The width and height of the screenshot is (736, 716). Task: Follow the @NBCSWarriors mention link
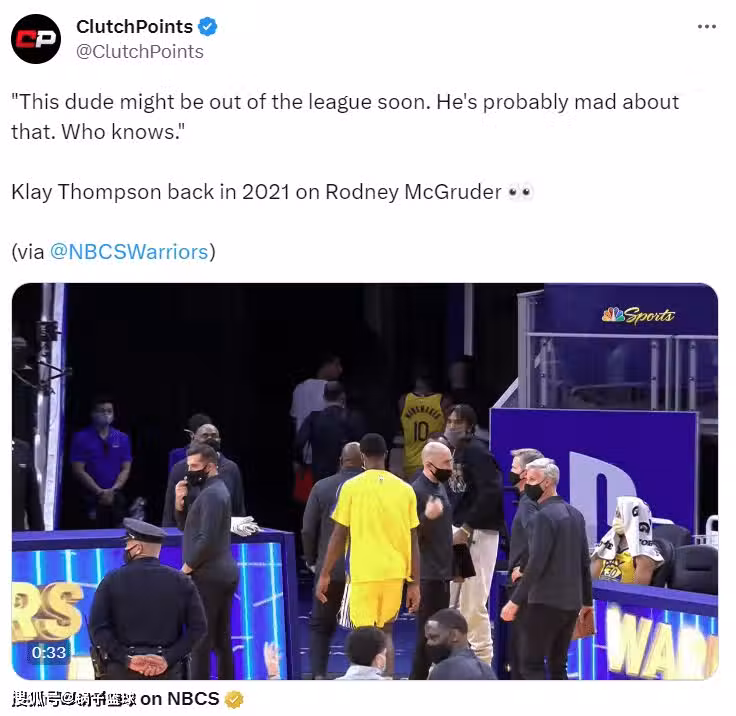click(x=129, y=252)
